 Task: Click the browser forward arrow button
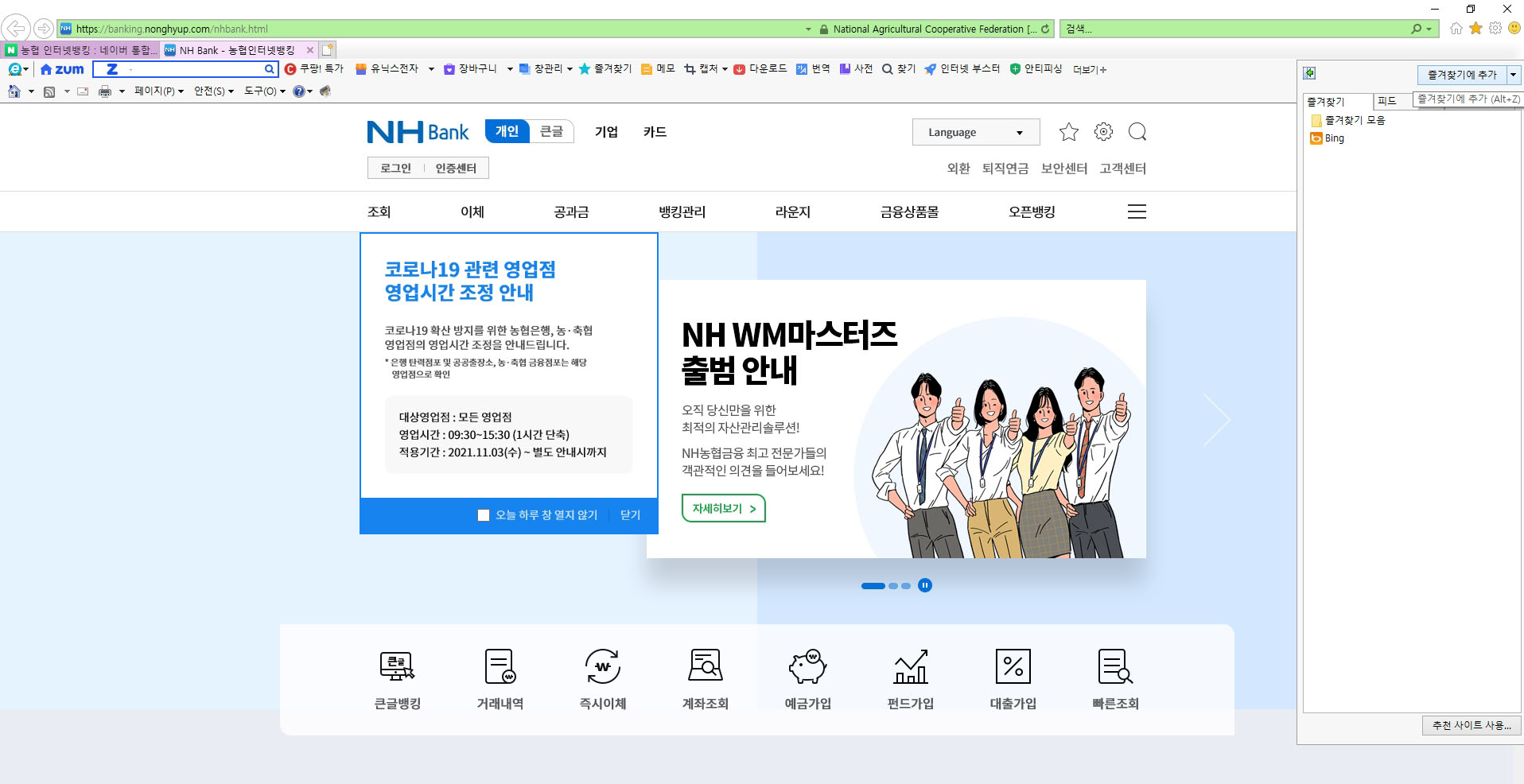pos(44,29)
